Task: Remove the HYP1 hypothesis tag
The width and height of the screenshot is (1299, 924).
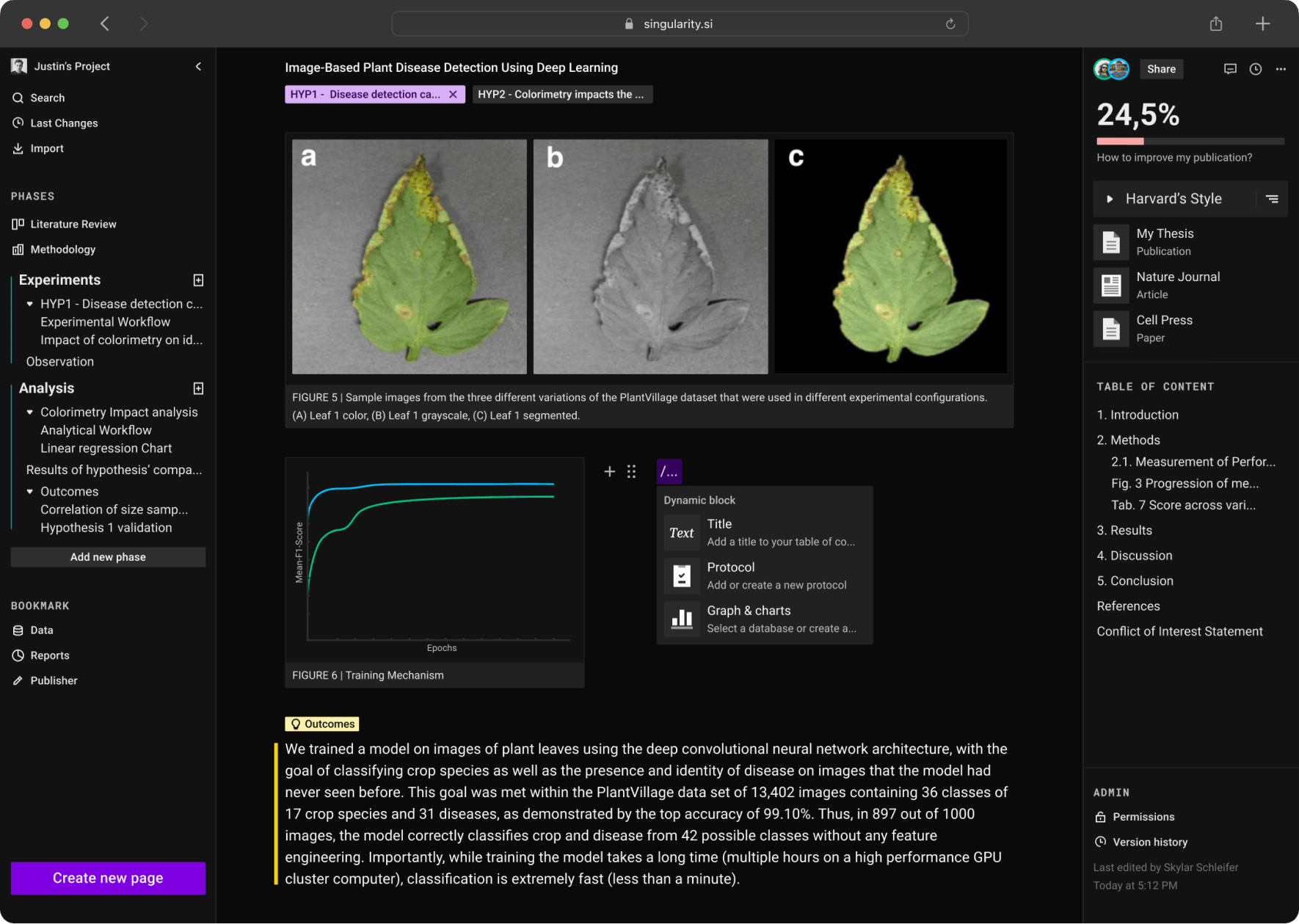Action: click(x=453, y=95)
